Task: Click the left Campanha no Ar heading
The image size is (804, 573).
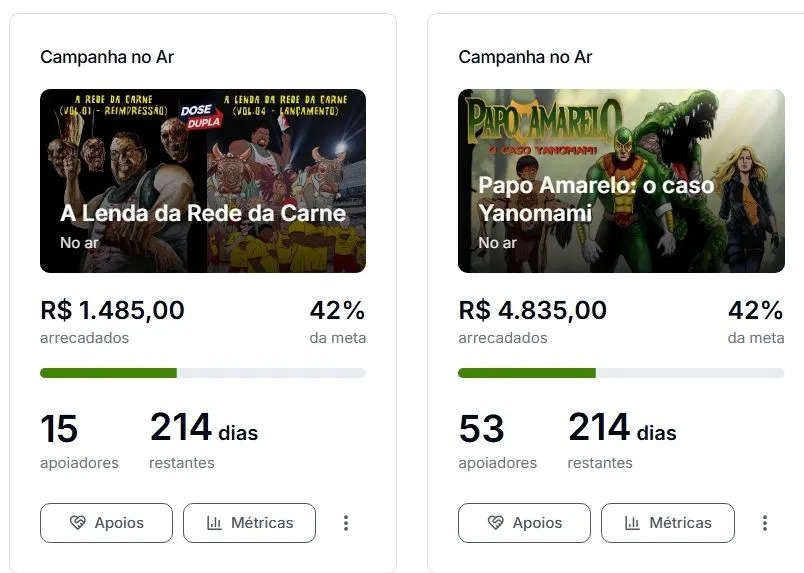Action: point(107,57)
